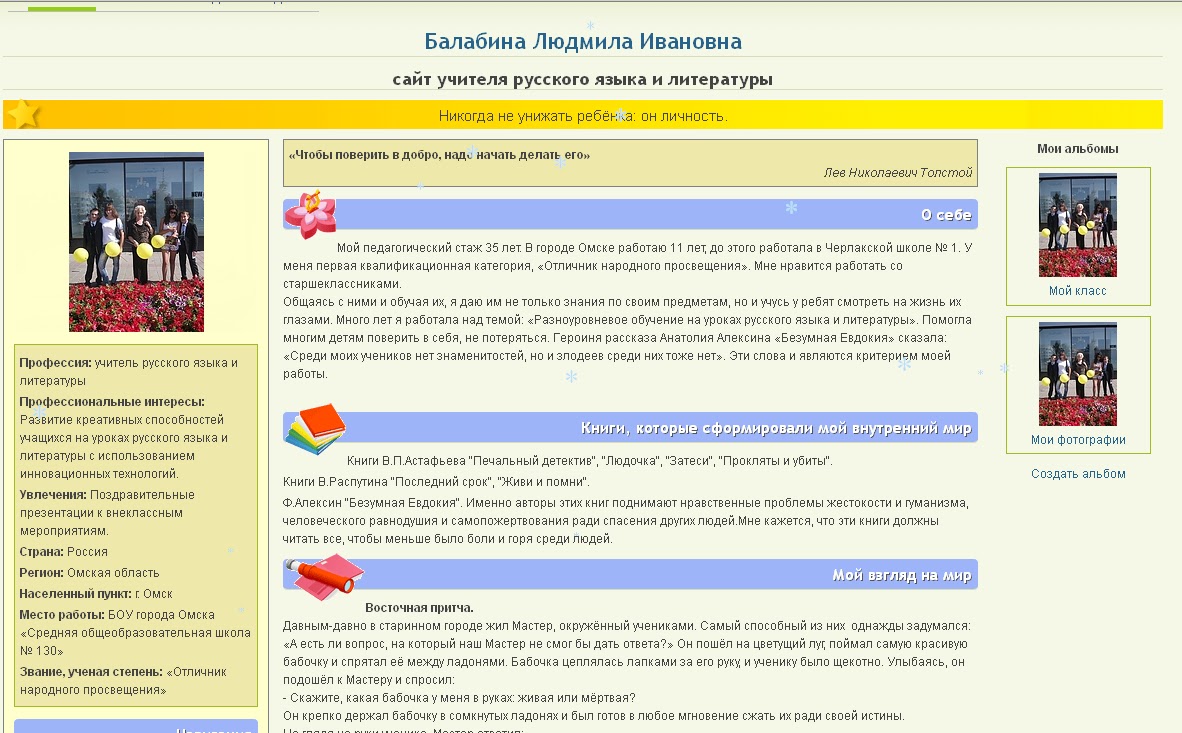Click the Место работы label
Screen dimensions: 1182x733
[62, 615]
